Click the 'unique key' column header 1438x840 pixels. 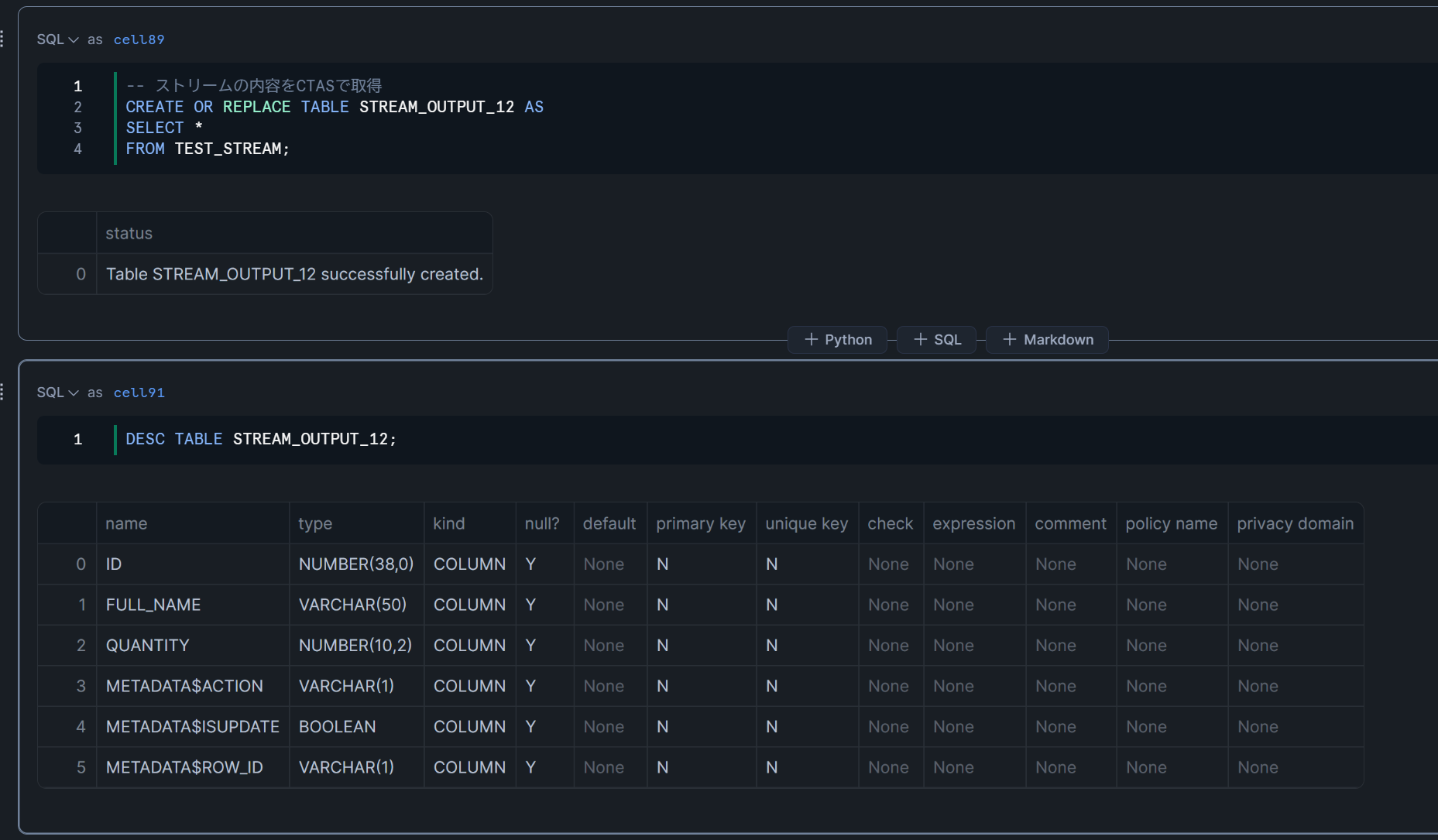pos(808,523)
